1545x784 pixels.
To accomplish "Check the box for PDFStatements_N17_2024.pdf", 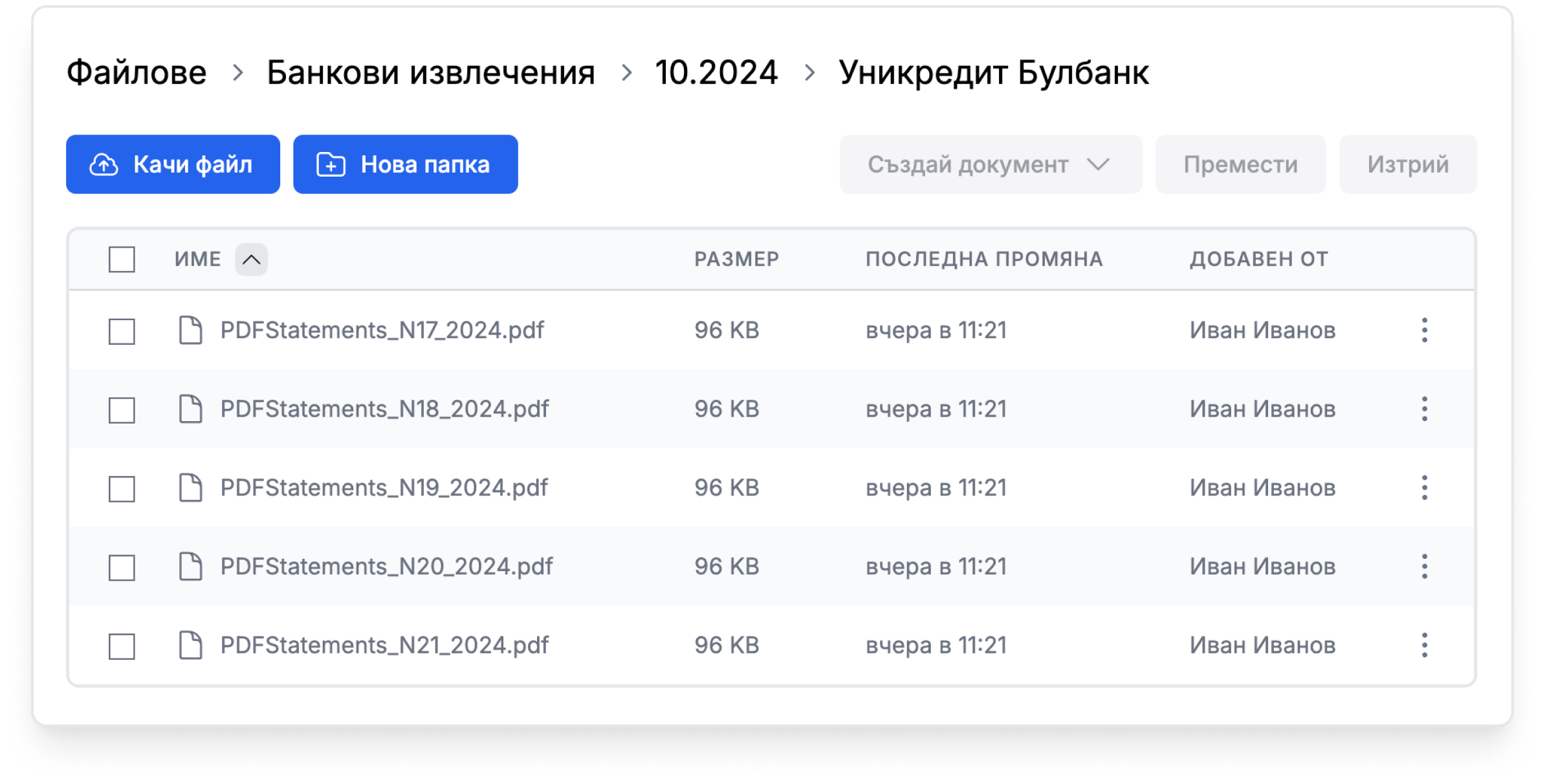I will pos(122,332).
